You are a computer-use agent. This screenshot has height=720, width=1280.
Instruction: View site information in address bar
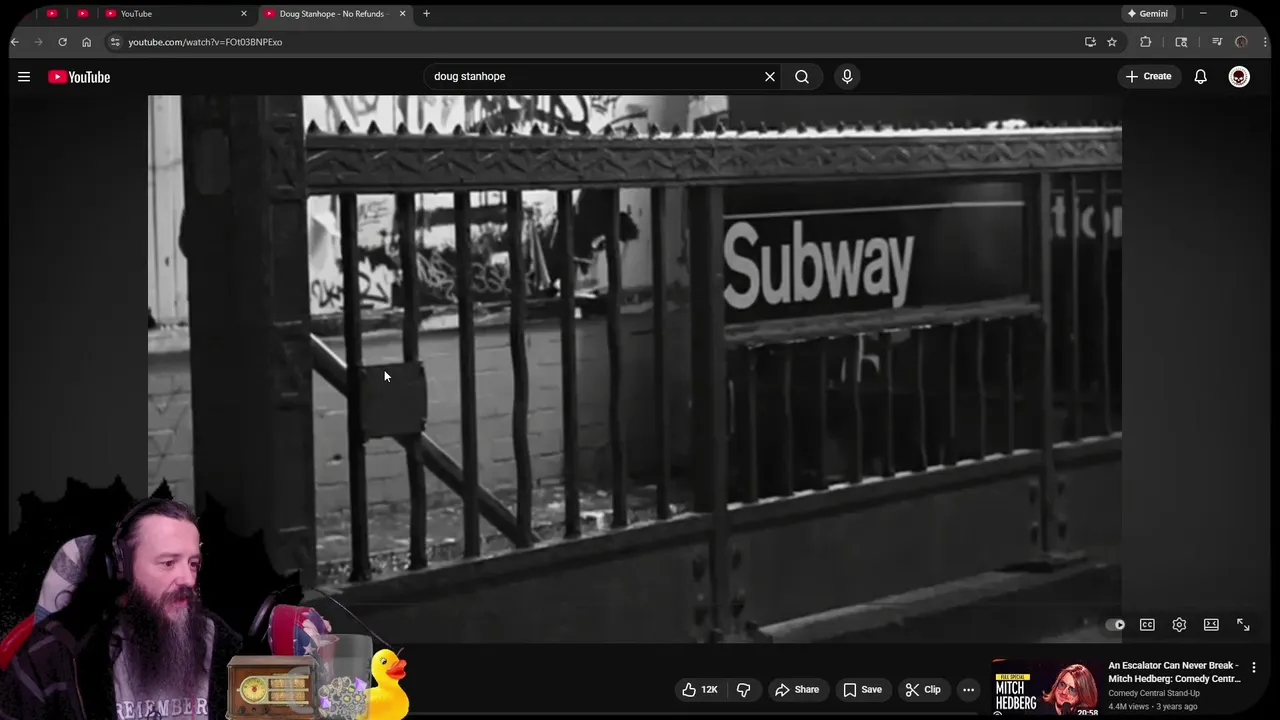pyautogui.click(x=115, y=42)
